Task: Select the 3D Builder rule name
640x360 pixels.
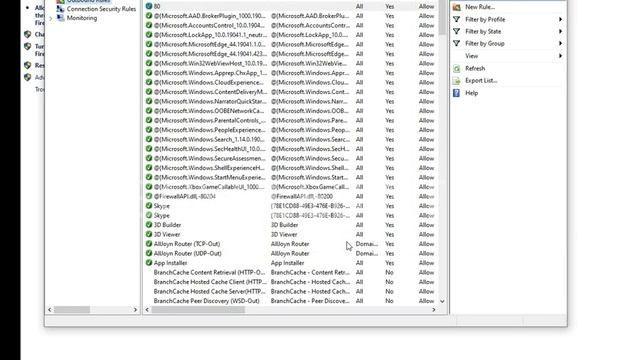Action: coord(167,225)
